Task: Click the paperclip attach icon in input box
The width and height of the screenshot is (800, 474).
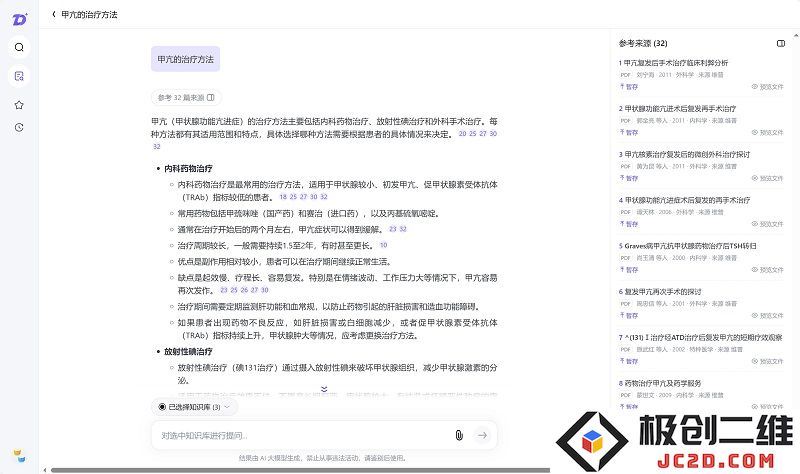Action: pyautogui.click(x=459, y=435)
